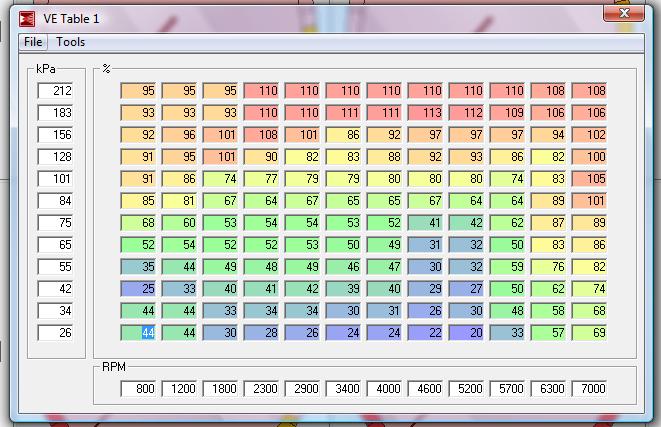Click the VE cell with value 105
The image size is (661, 427).
click(x=589, y=179)
